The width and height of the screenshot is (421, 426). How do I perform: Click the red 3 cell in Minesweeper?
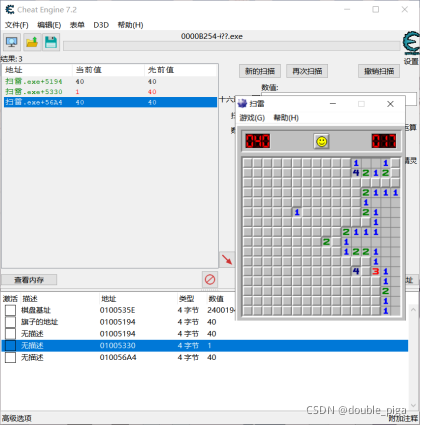click(x=376, y=271)
